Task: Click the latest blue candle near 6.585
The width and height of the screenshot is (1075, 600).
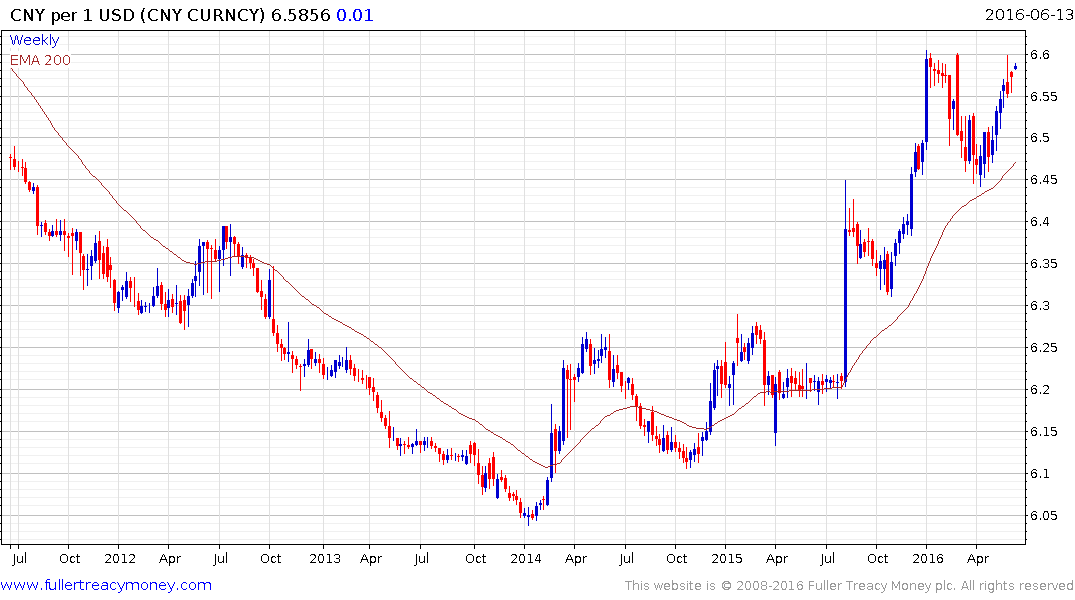Action: point(1015,67)
